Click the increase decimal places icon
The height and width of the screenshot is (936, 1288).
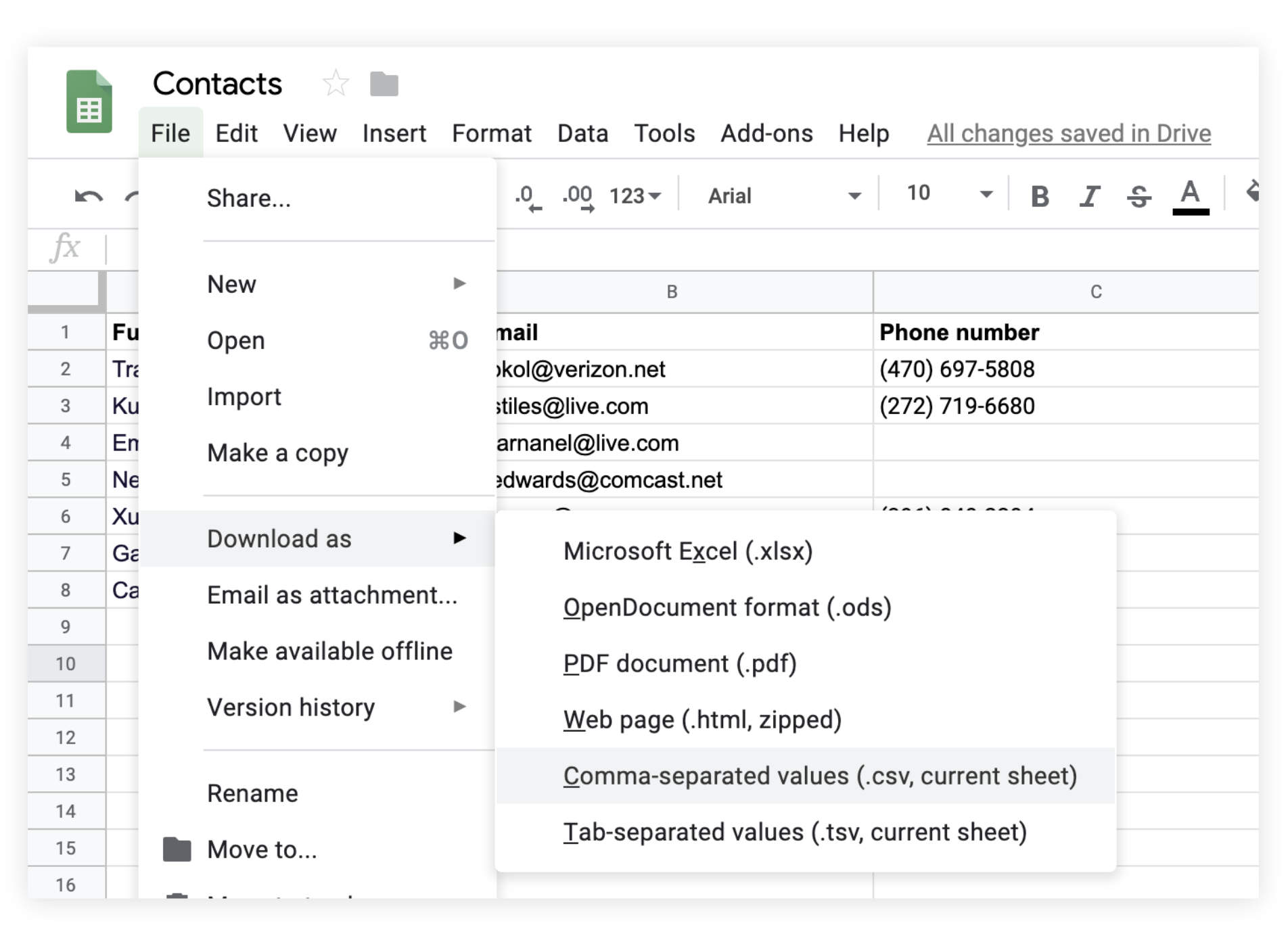click(578, 197)
